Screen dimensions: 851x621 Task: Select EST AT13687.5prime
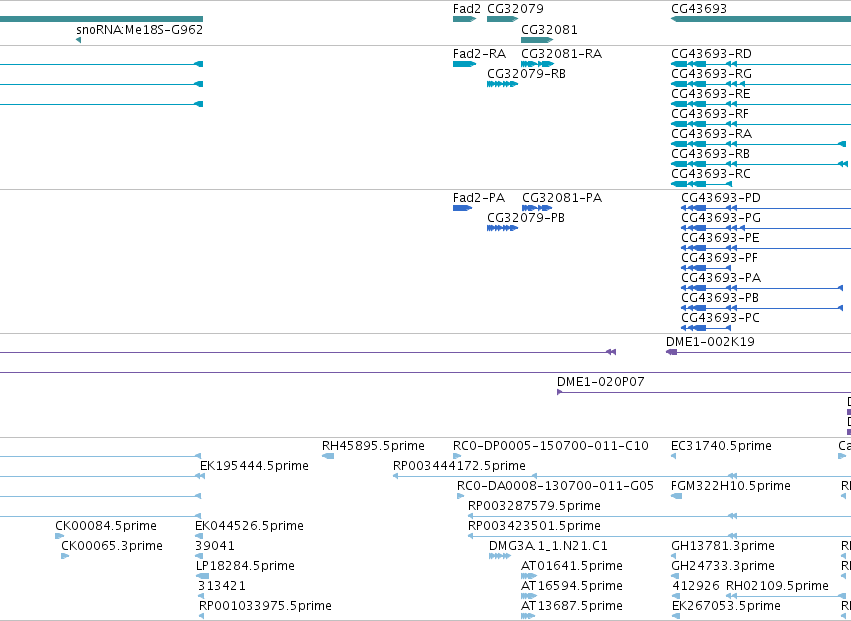pos(571,606)
